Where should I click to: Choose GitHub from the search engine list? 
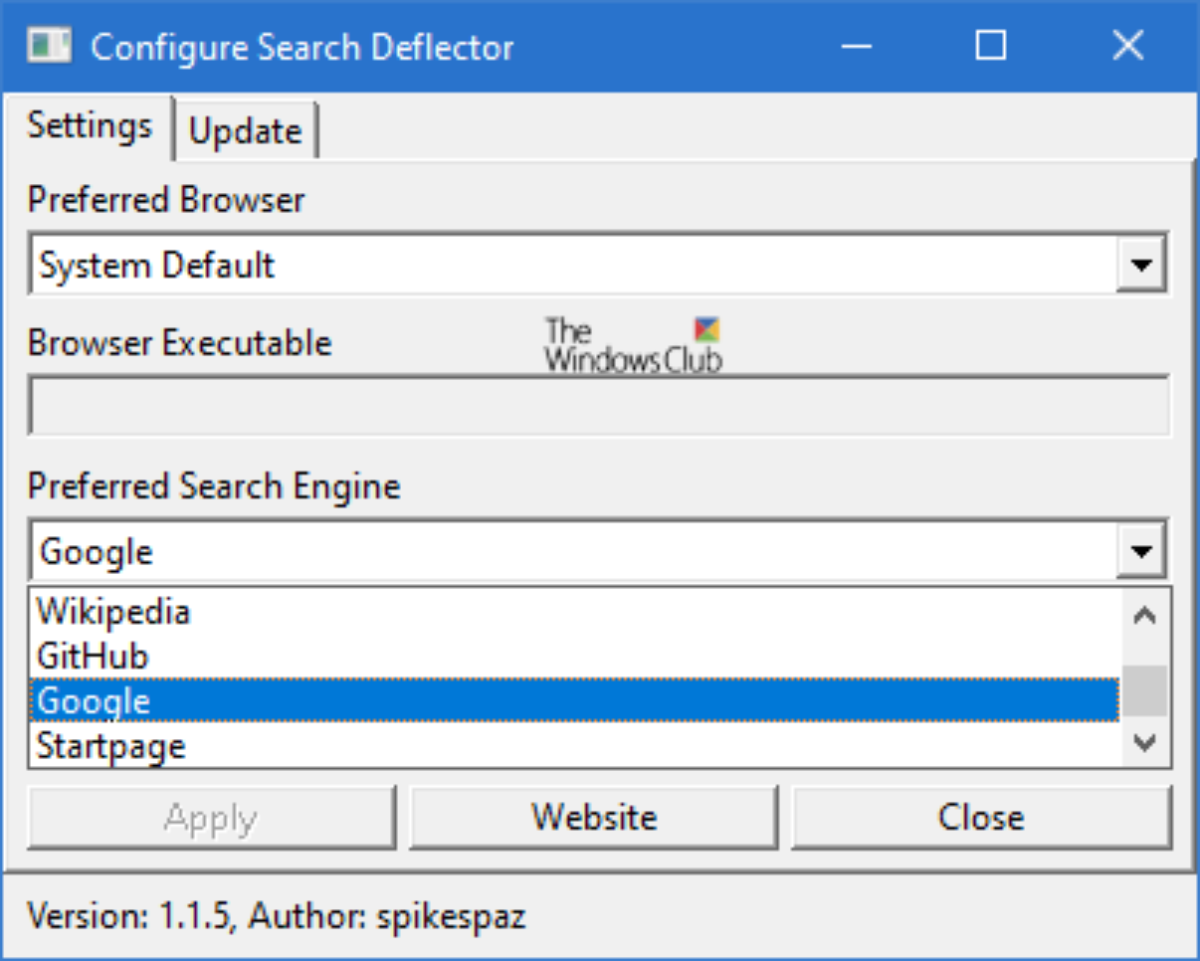(x=574, y=656)
